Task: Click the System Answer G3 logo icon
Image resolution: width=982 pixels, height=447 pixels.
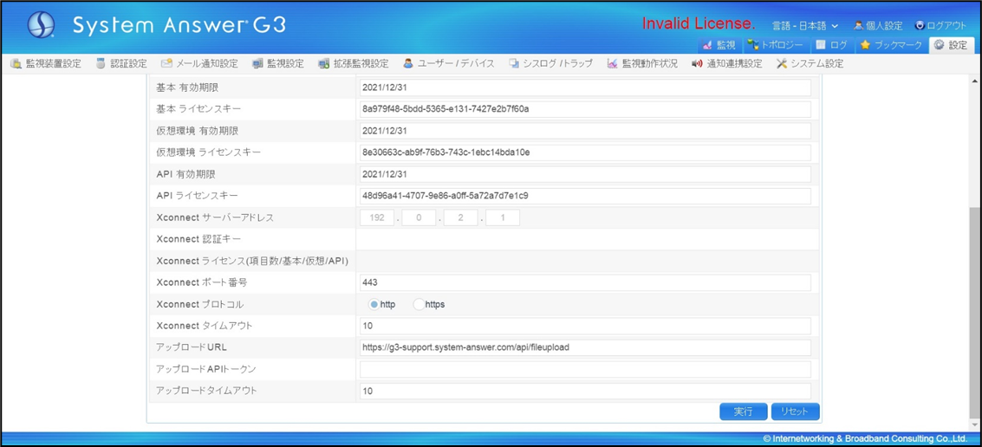Action: point(41,24)
